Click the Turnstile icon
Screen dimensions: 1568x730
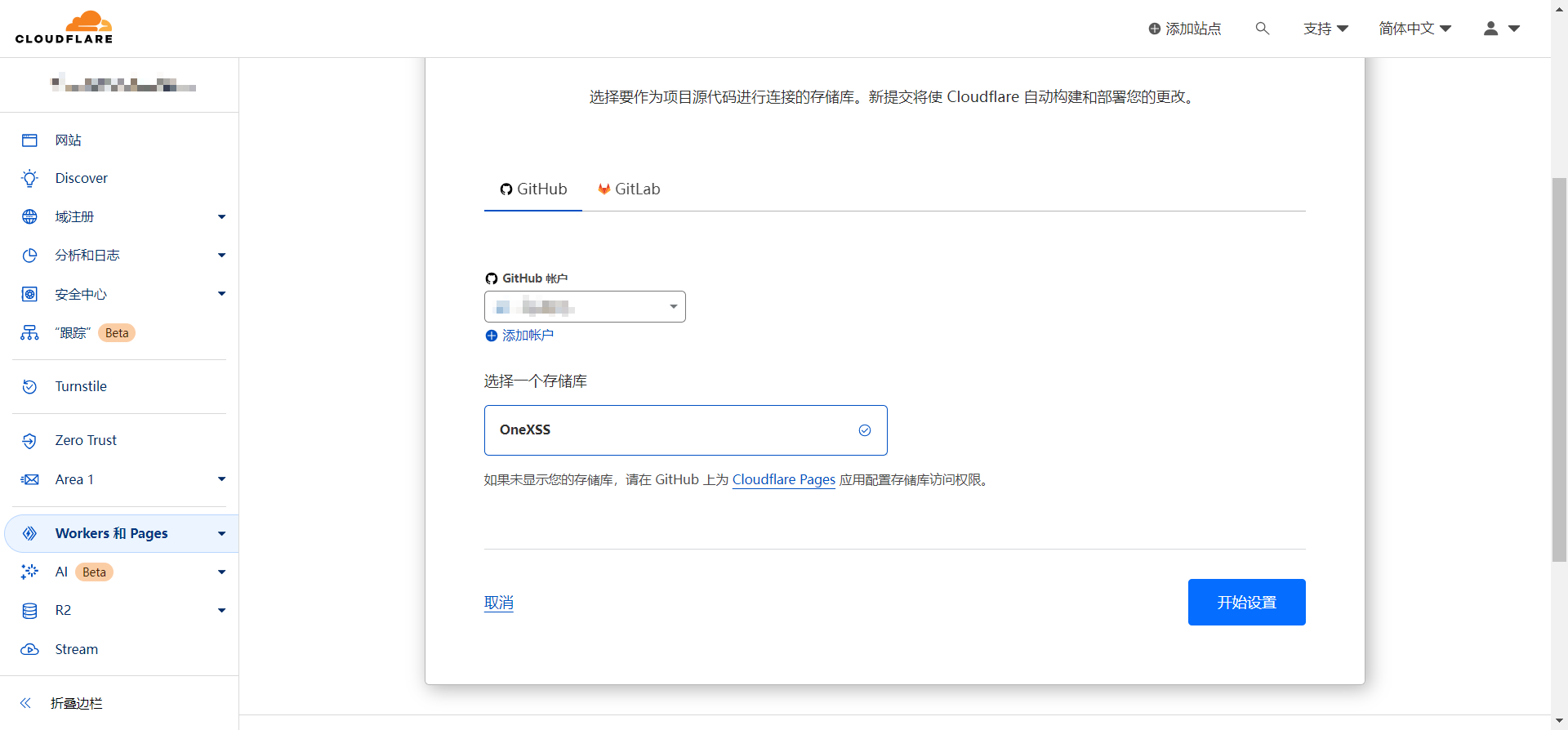[x=29, y=386]
